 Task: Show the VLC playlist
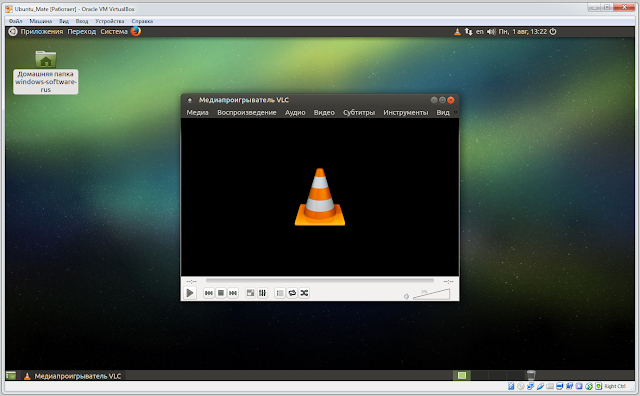[280, 293]
